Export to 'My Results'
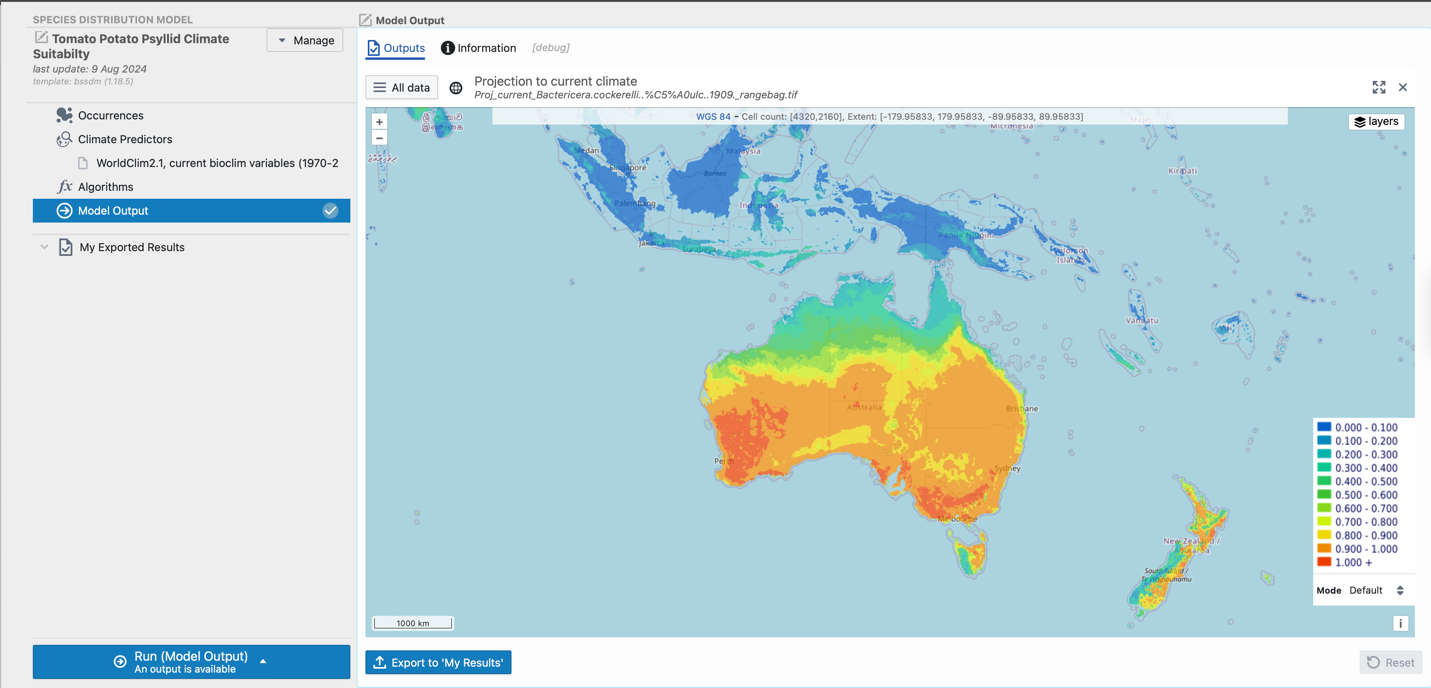The width and height of the screenshot is (1431, 688). [x=438, y=663]
